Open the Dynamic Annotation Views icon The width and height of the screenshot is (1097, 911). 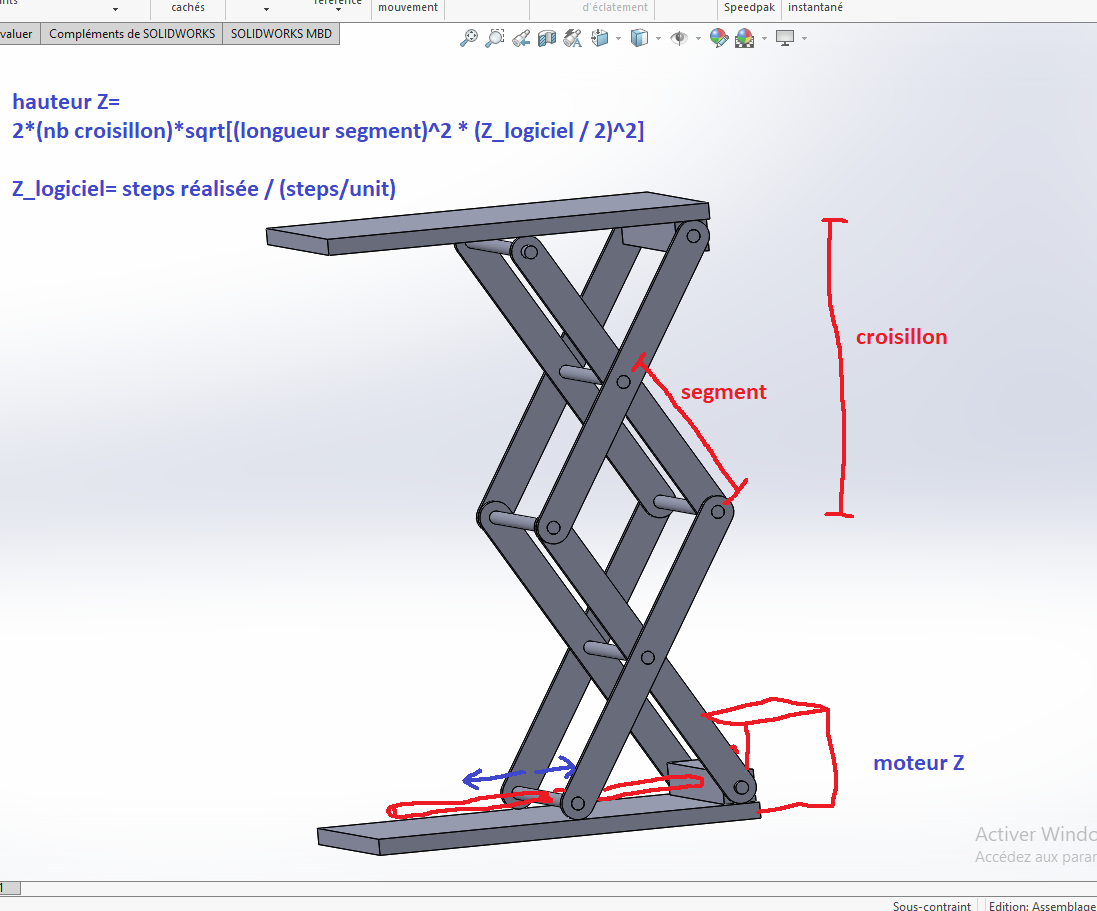coord(573,38)
